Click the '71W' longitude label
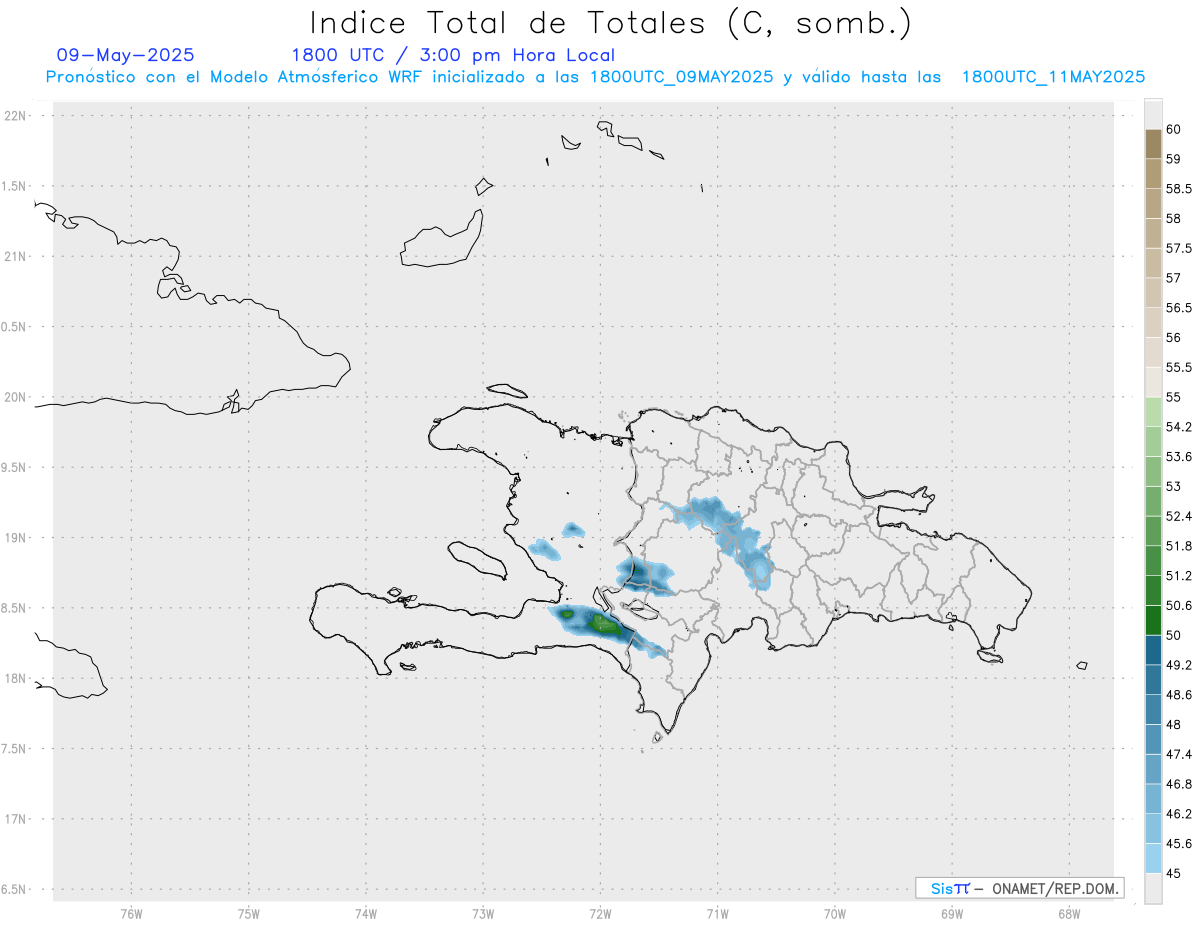The height and width of the screenshot is (927, 1200). coord(717,914)
